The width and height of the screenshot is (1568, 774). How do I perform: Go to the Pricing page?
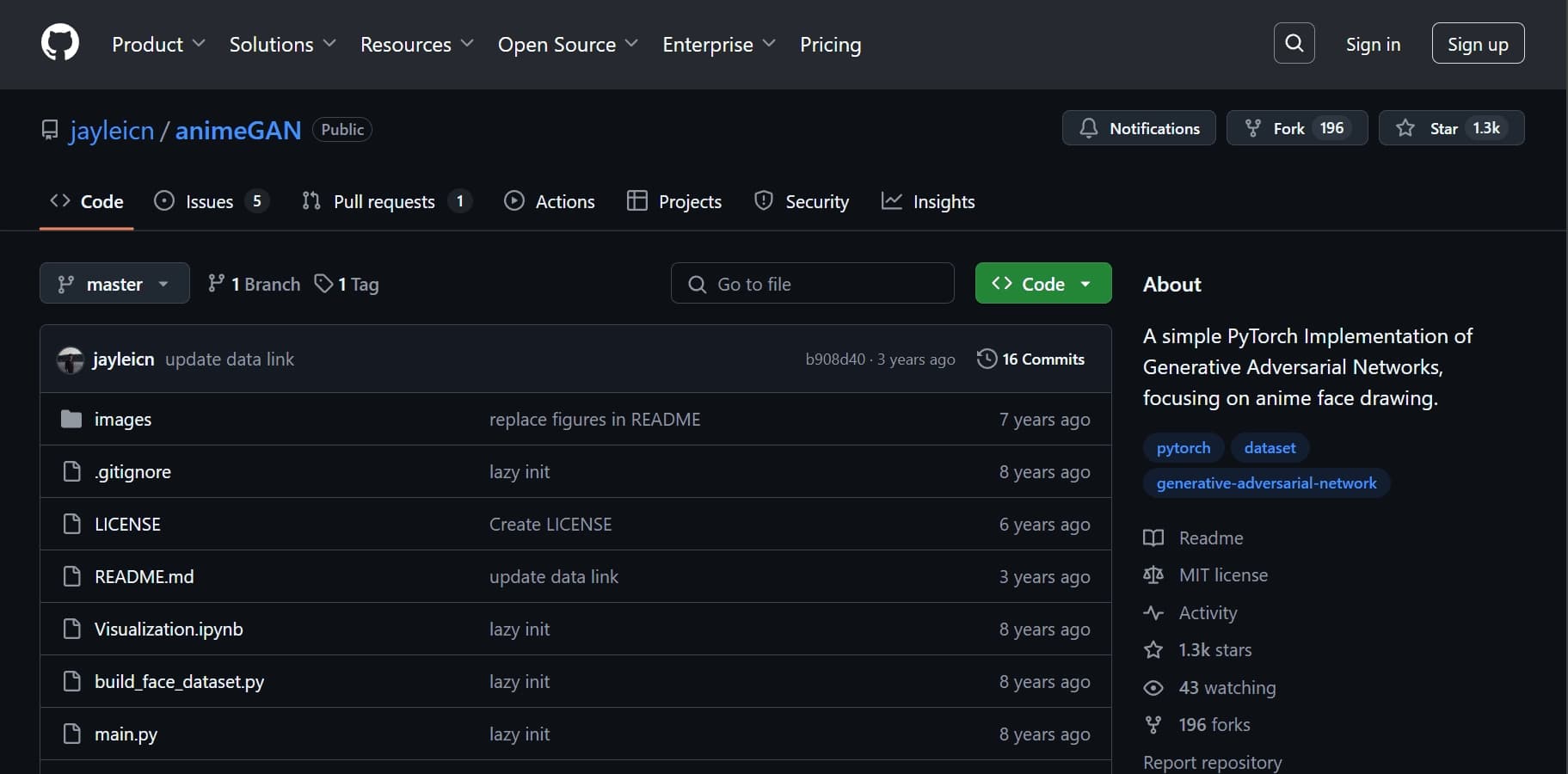(x=830, y=44)
